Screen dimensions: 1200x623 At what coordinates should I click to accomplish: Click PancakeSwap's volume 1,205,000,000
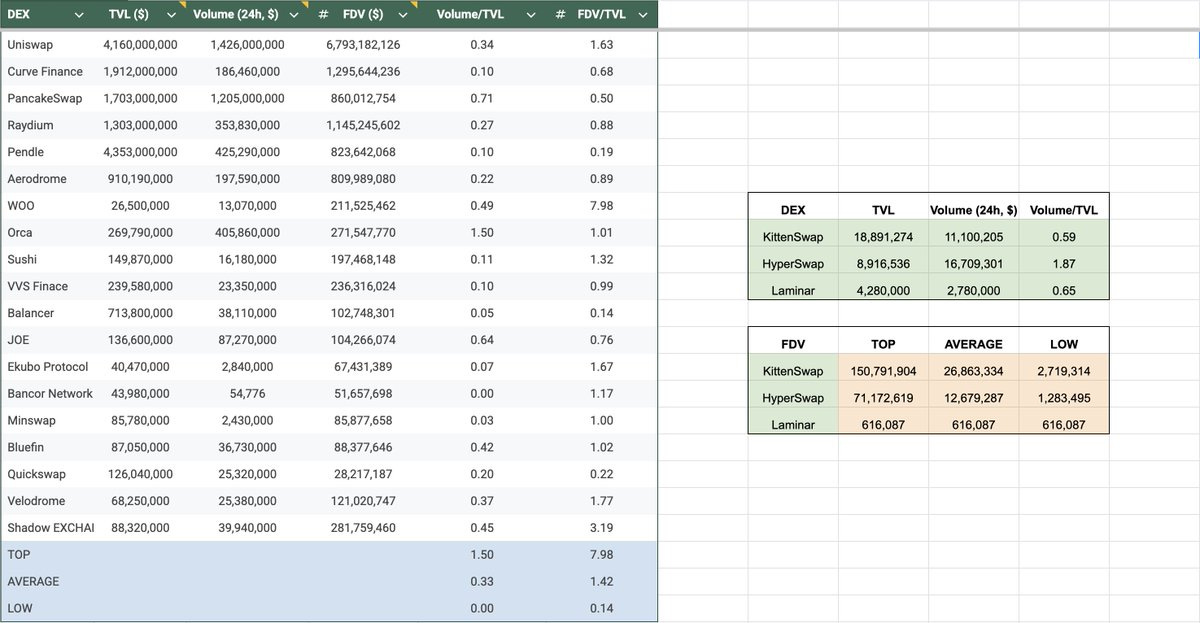point(247,99)
